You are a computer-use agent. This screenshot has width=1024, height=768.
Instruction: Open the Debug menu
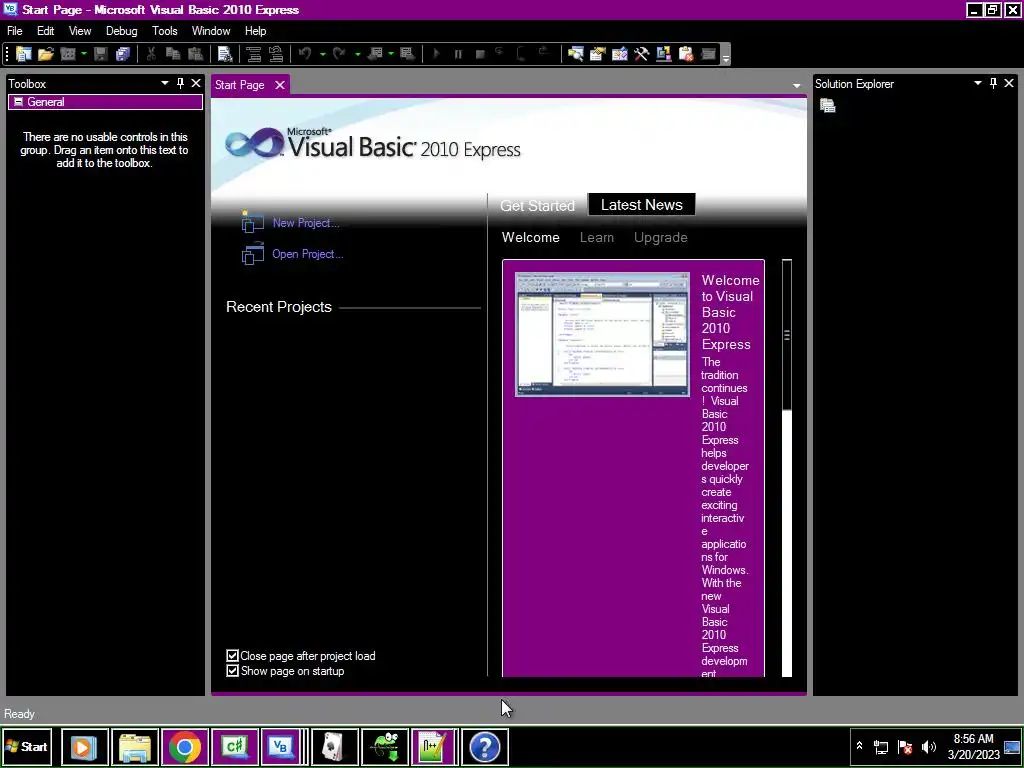(x=121, y=31)
